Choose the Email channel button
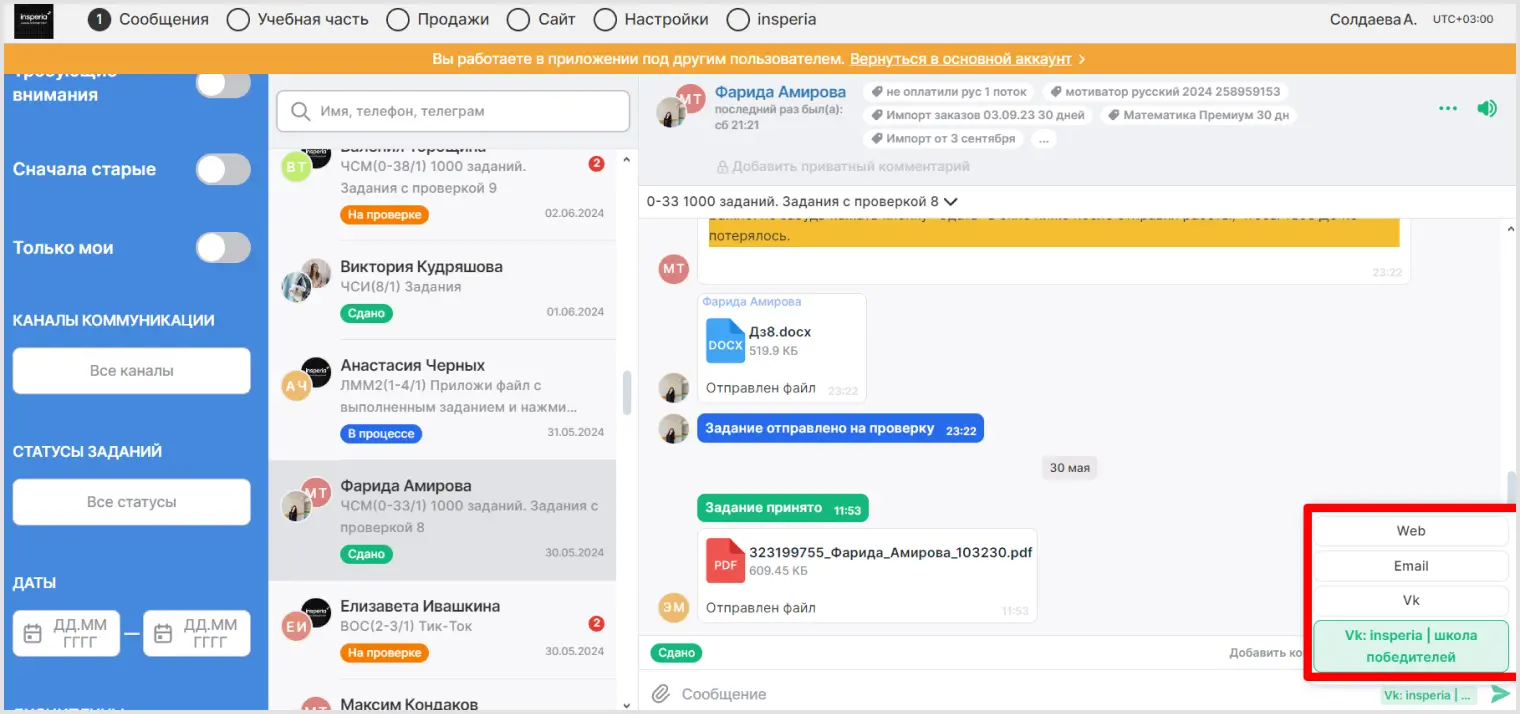The width and height of the screenshot is (1520, 714). pyautogui.click(x=1410, y=566)
